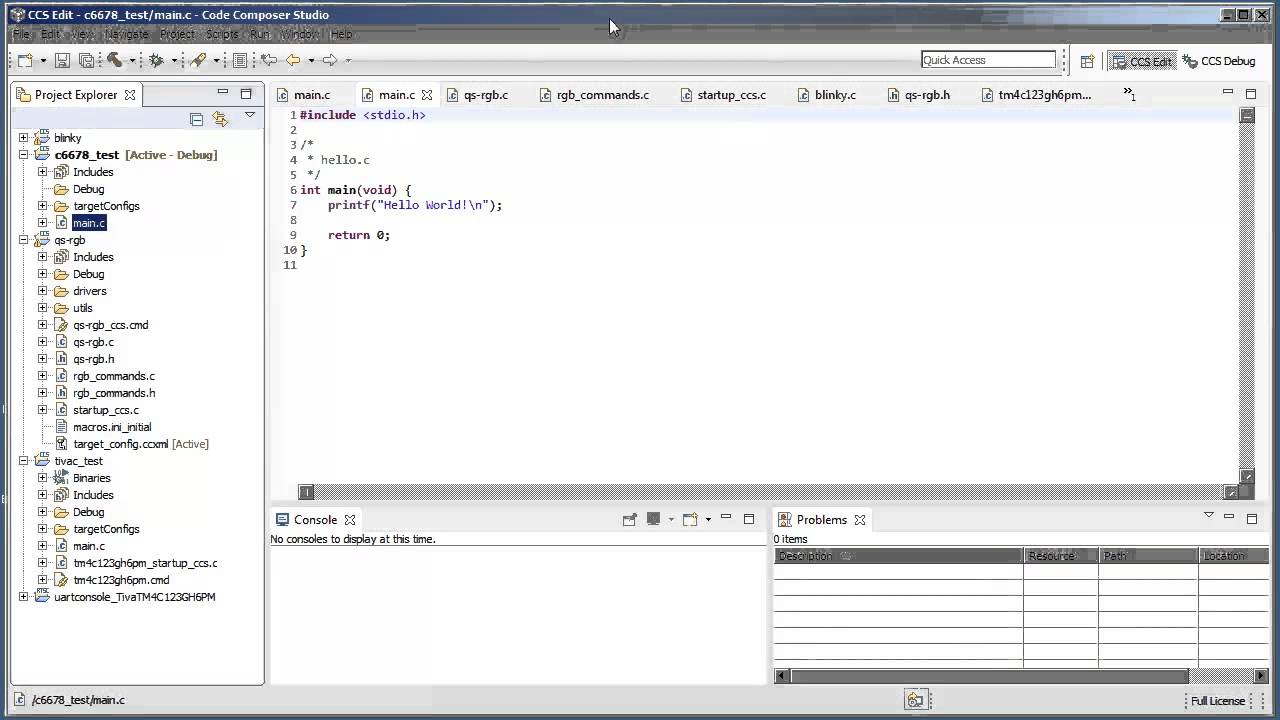Toggle Link with Editor in Project Explorer
Viewport: 1280px width, 720px height.
click(x=220, y=119)
